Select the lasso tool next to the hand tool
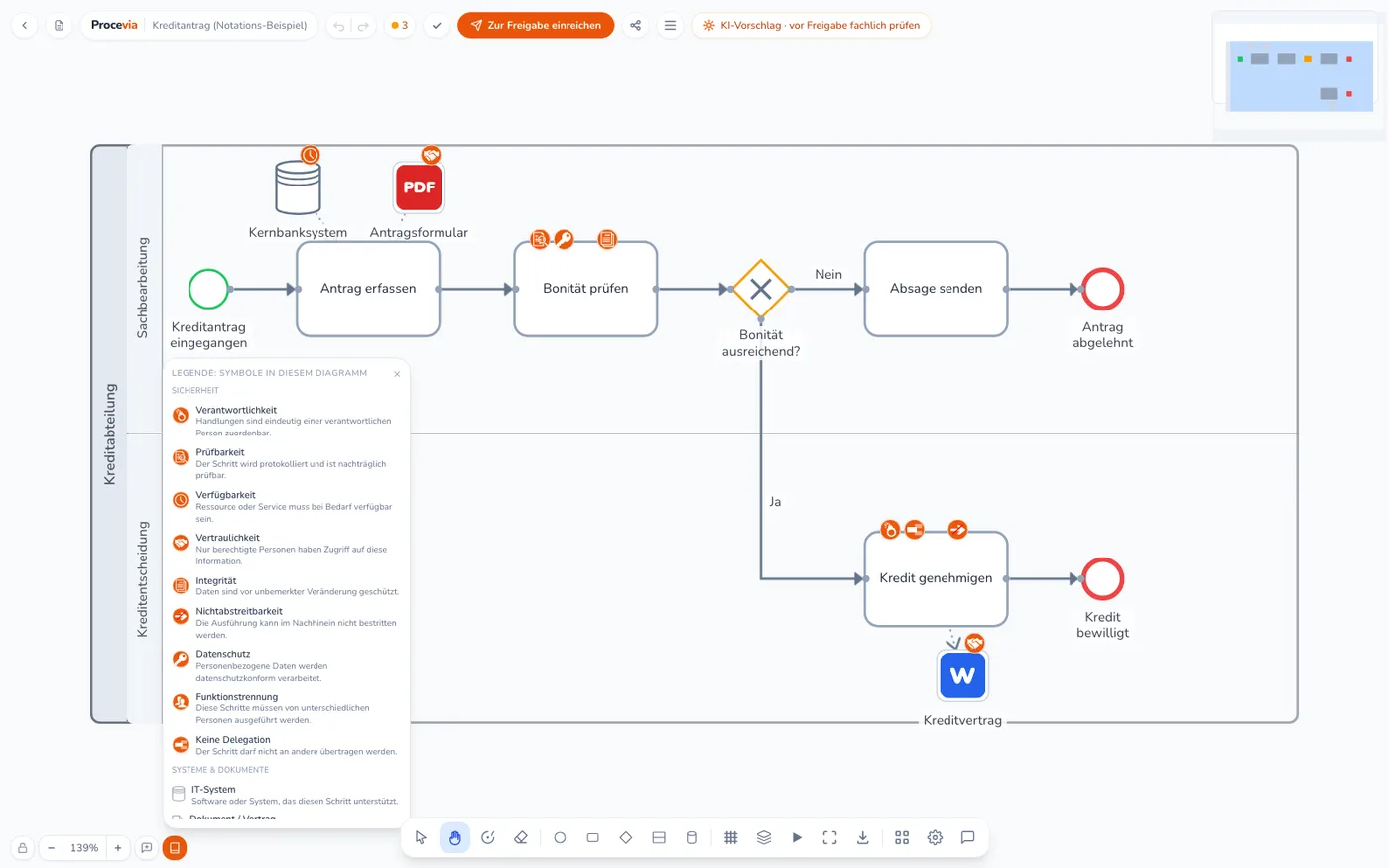Screen dimensions: 1389x868 point(488,838)
